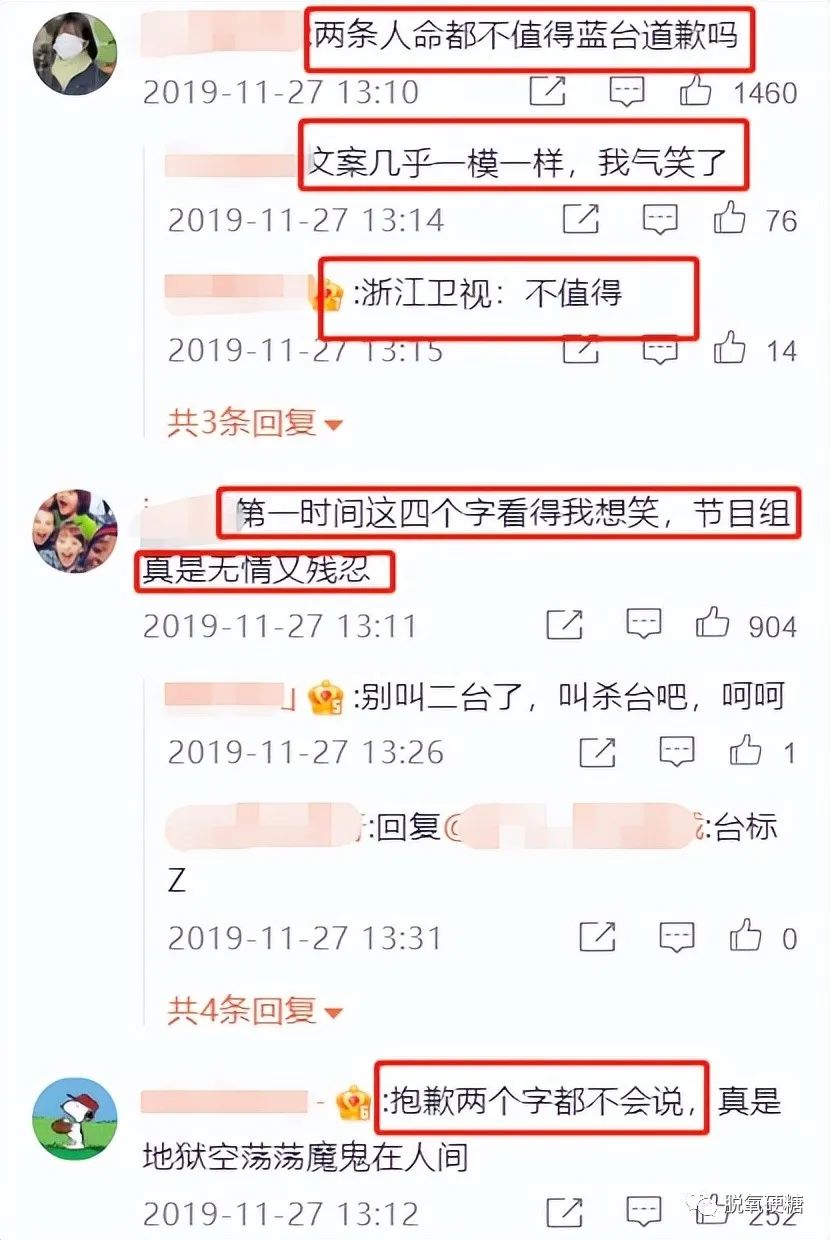Like the reply posted at 13:31
Image resolution: width=830 pixels, height=1240 pixels.
(745, 937)
